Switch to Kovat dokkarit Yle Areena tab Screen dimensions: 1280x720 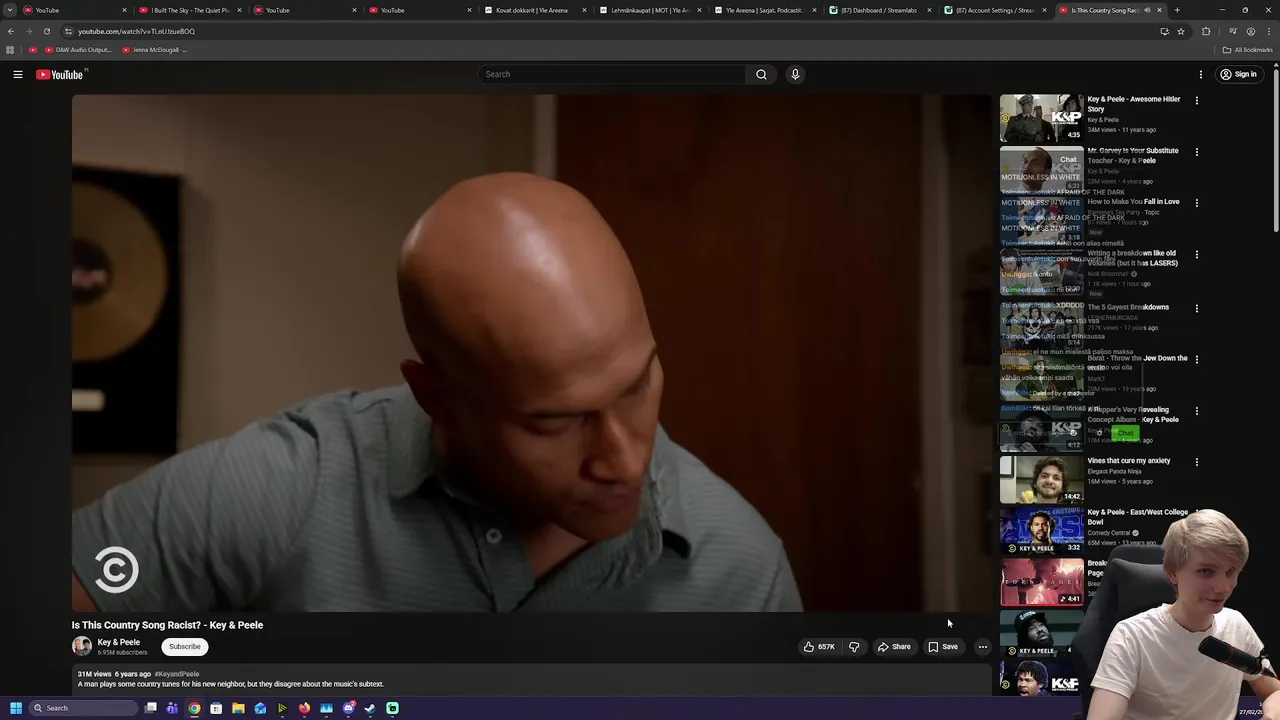click(536, 10)
